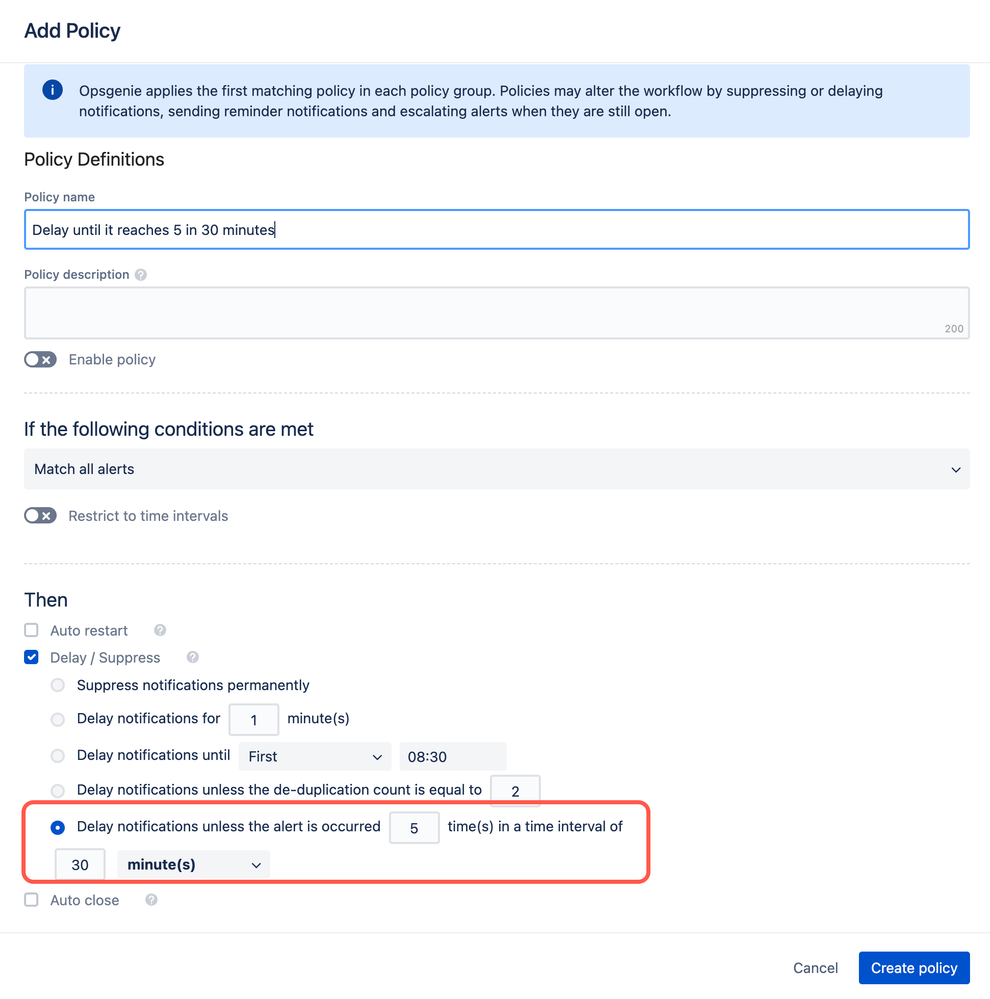Open the Policy description help icon

[x=141, y=275]
